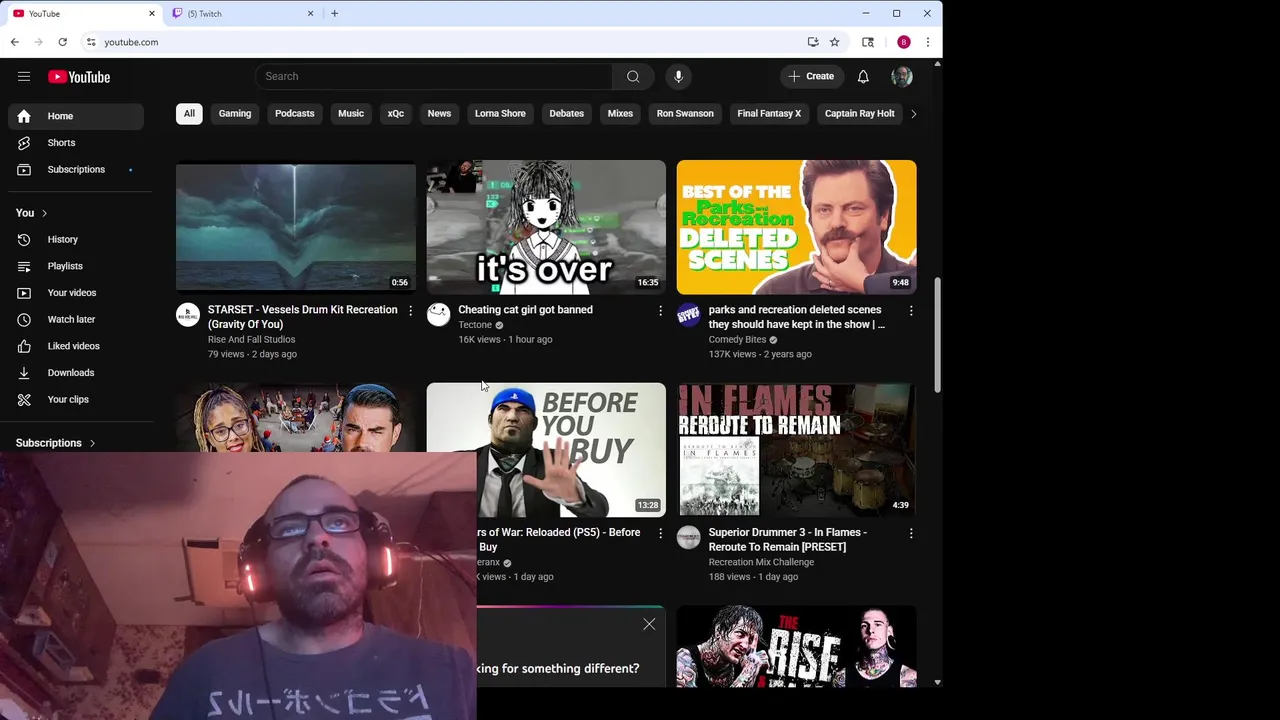Open the Before You Buy thumbnail

(x=546, y=450)
